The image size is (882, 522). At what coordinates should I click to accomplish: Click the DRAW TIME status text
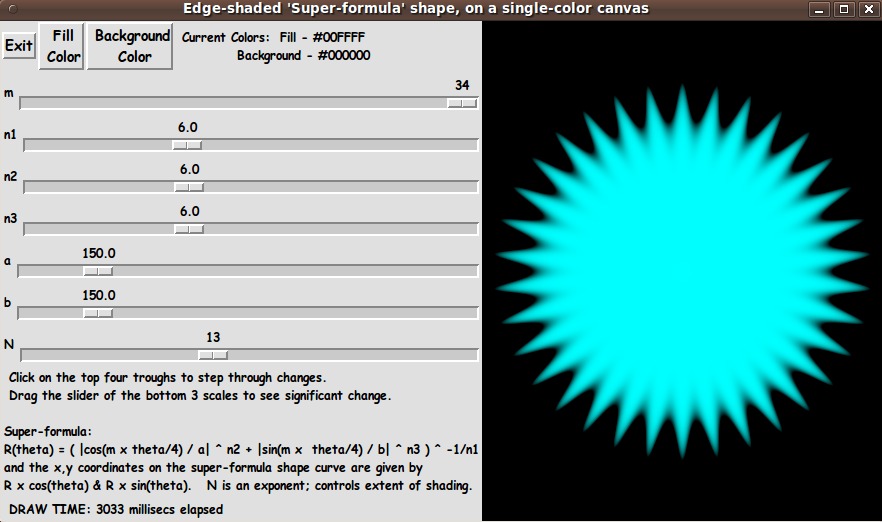pos(115,509)
